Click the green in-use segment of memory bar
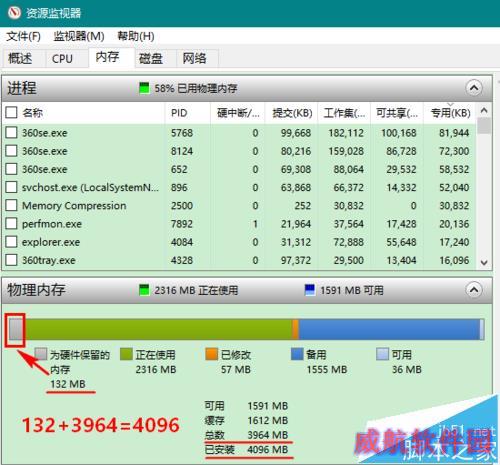 (158, 329)
